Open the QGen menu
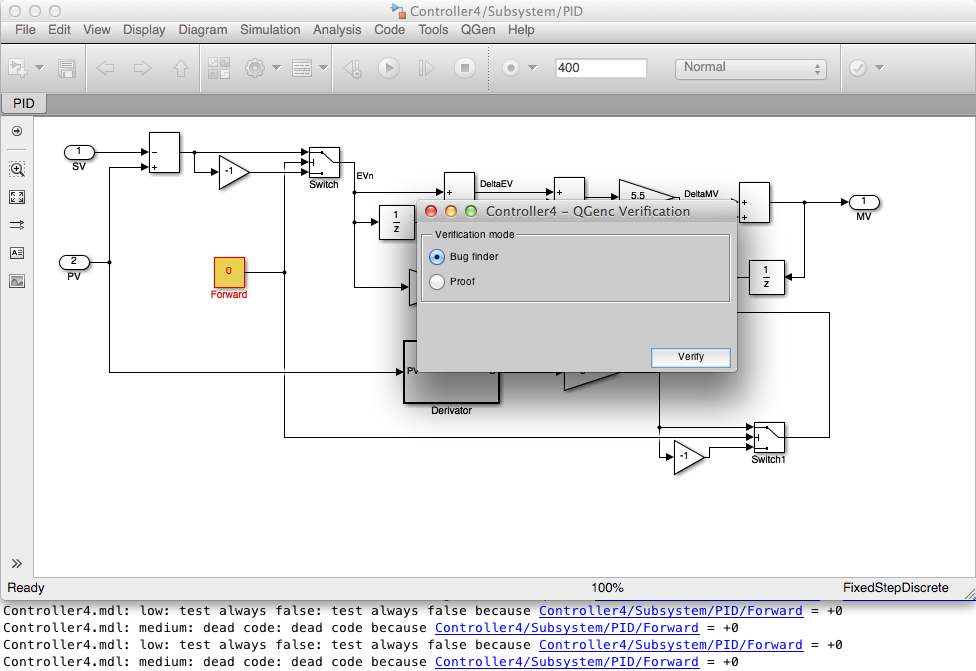 tap(478, 30)
